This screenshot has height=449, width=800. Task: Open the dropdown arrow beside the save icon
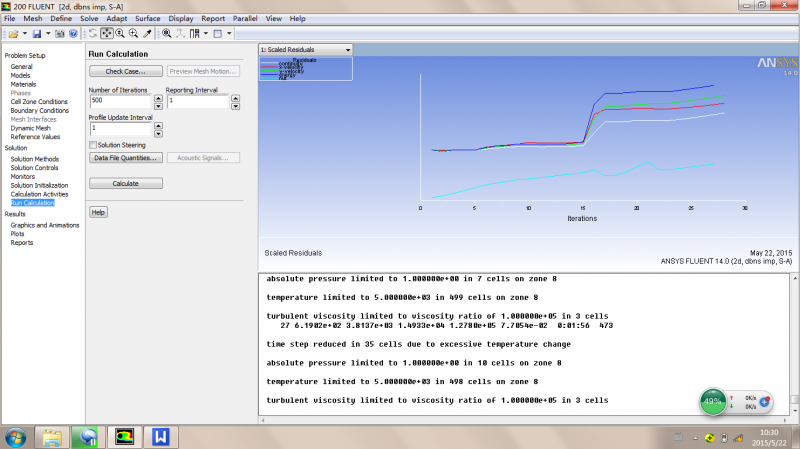pos(48,34)
